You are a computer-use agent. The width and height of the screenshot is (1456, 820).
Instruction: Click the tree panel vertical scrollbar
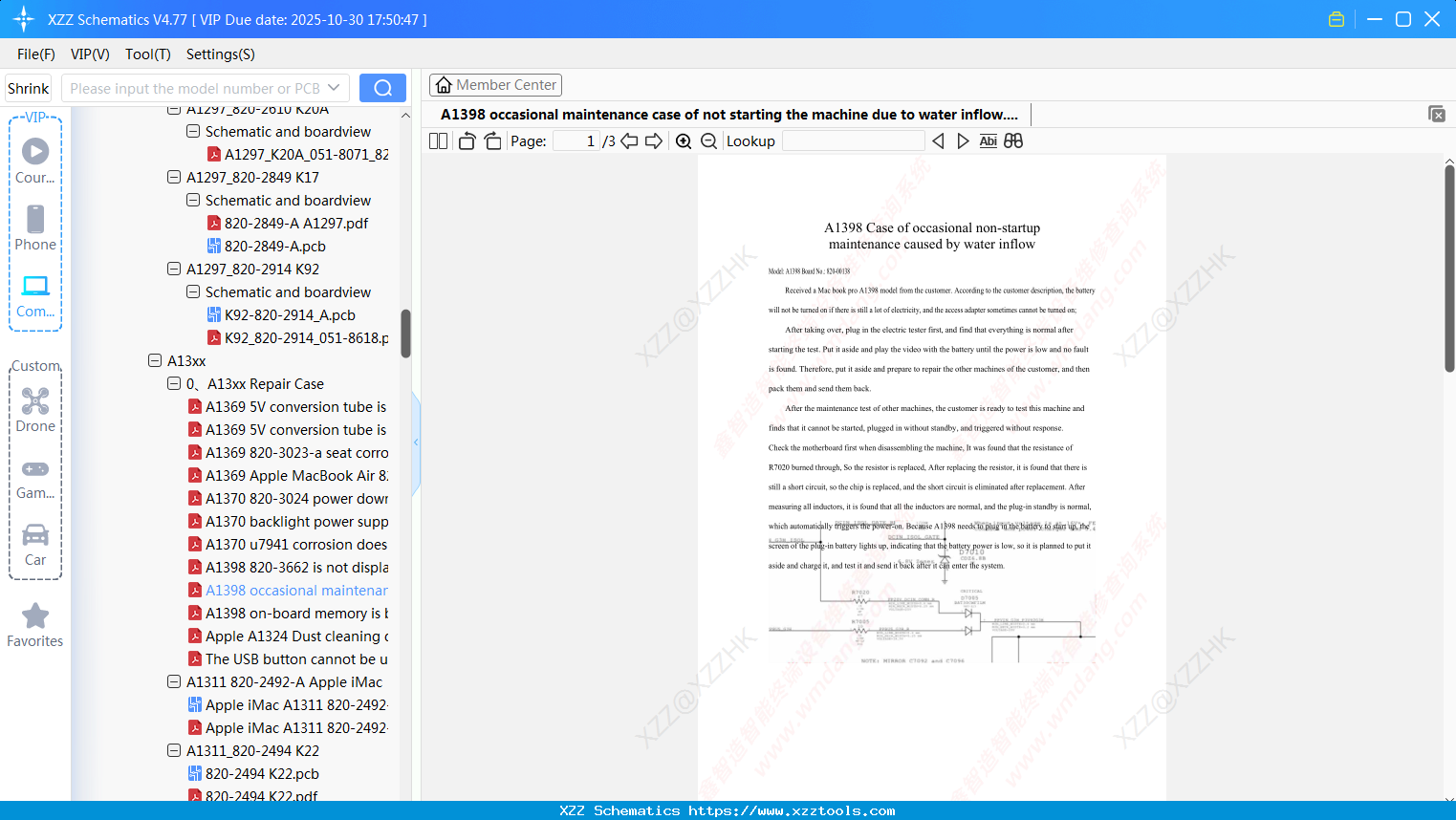pos(405,333)
